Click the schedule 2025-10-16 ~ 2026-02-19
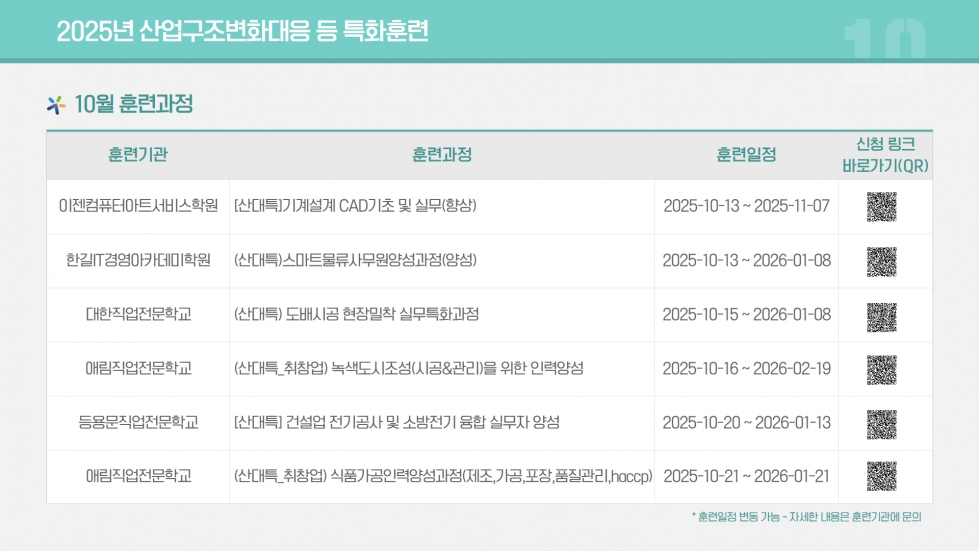Viewport: 979px width, 551px height. tap(746, 368)
